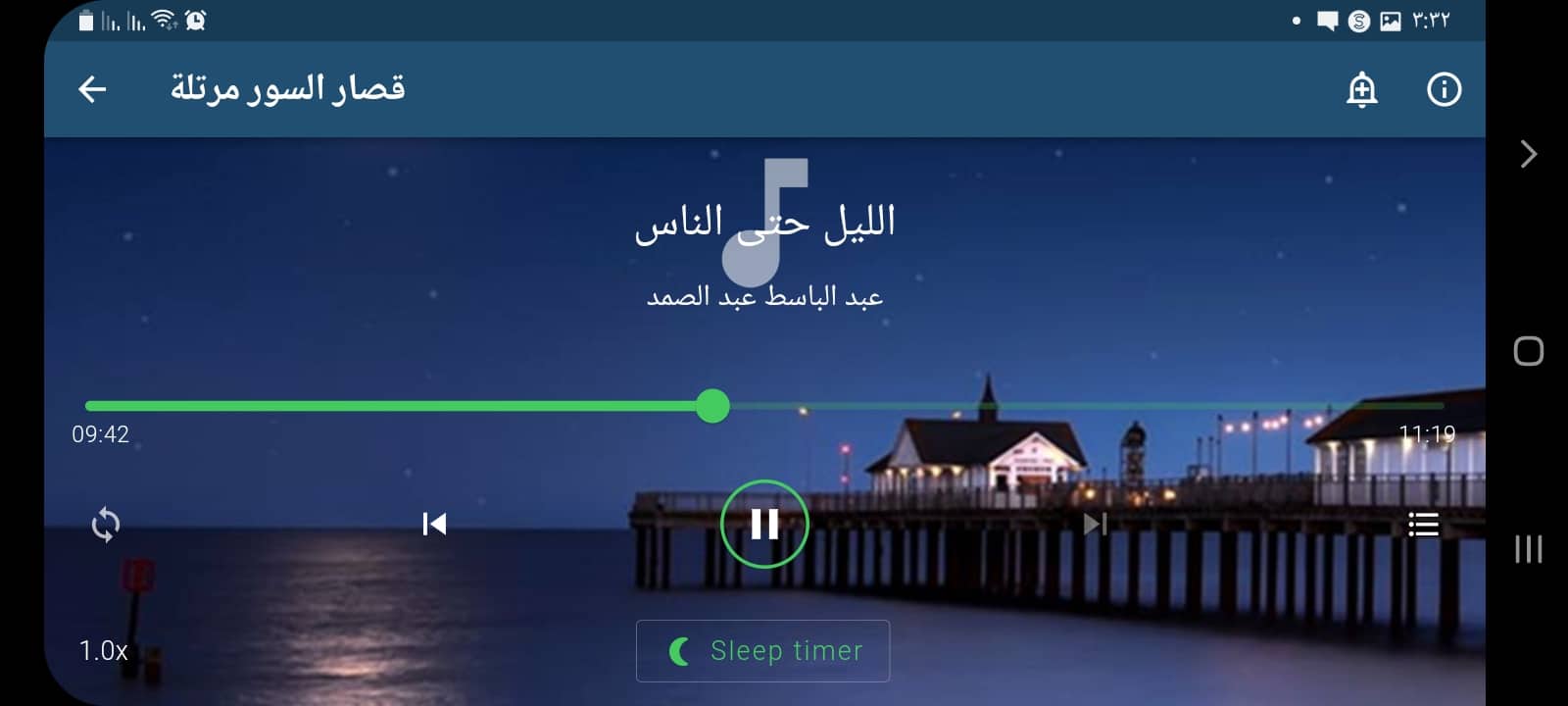Click the green progress slider handle

click(712, 405)
